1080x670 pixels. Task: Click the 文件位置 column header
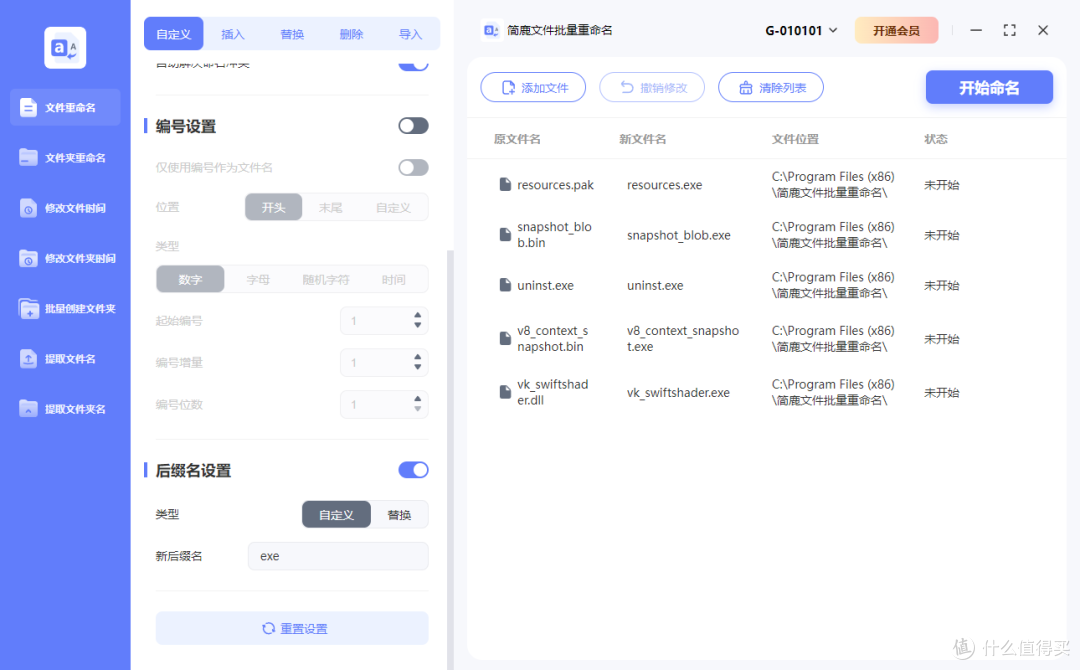pyautogui.click(x=796, y=139)
